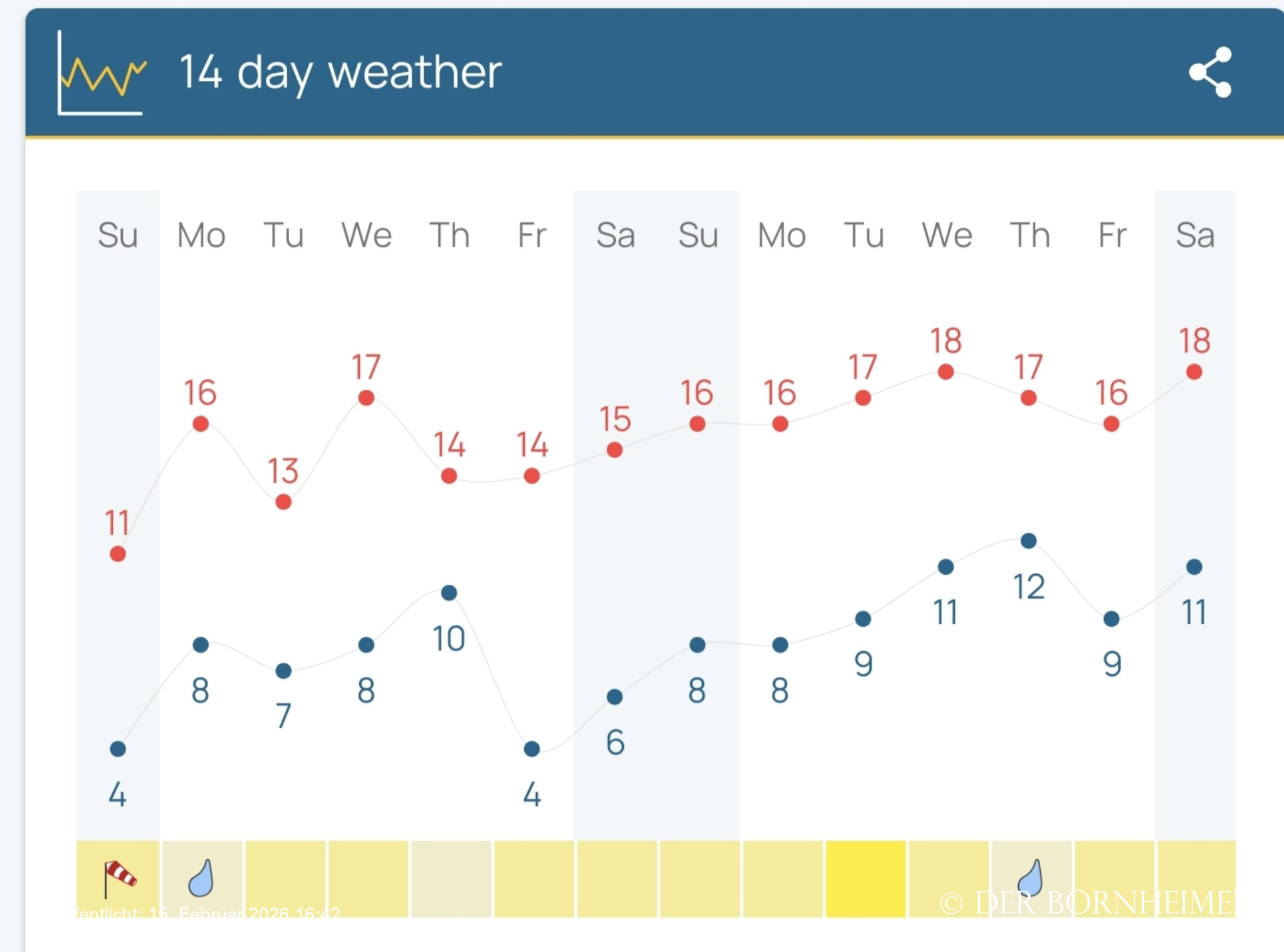Image resolution: width=1284 pixels, height=952 pixels.
Task: Click the line chart icon in header
Action: pyautogui.click(x=102, y=73)
